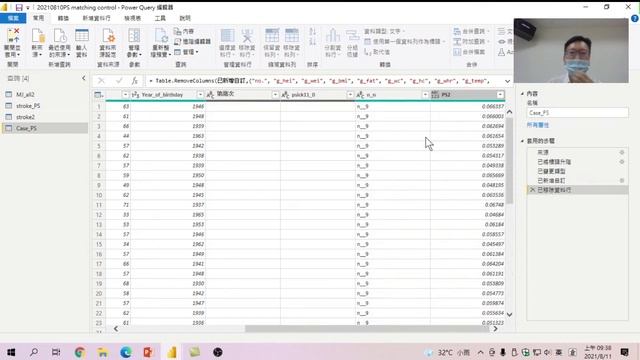The image size is (640, 360).
Task: Click the formula bar fx icon
Action: point(135,81)
